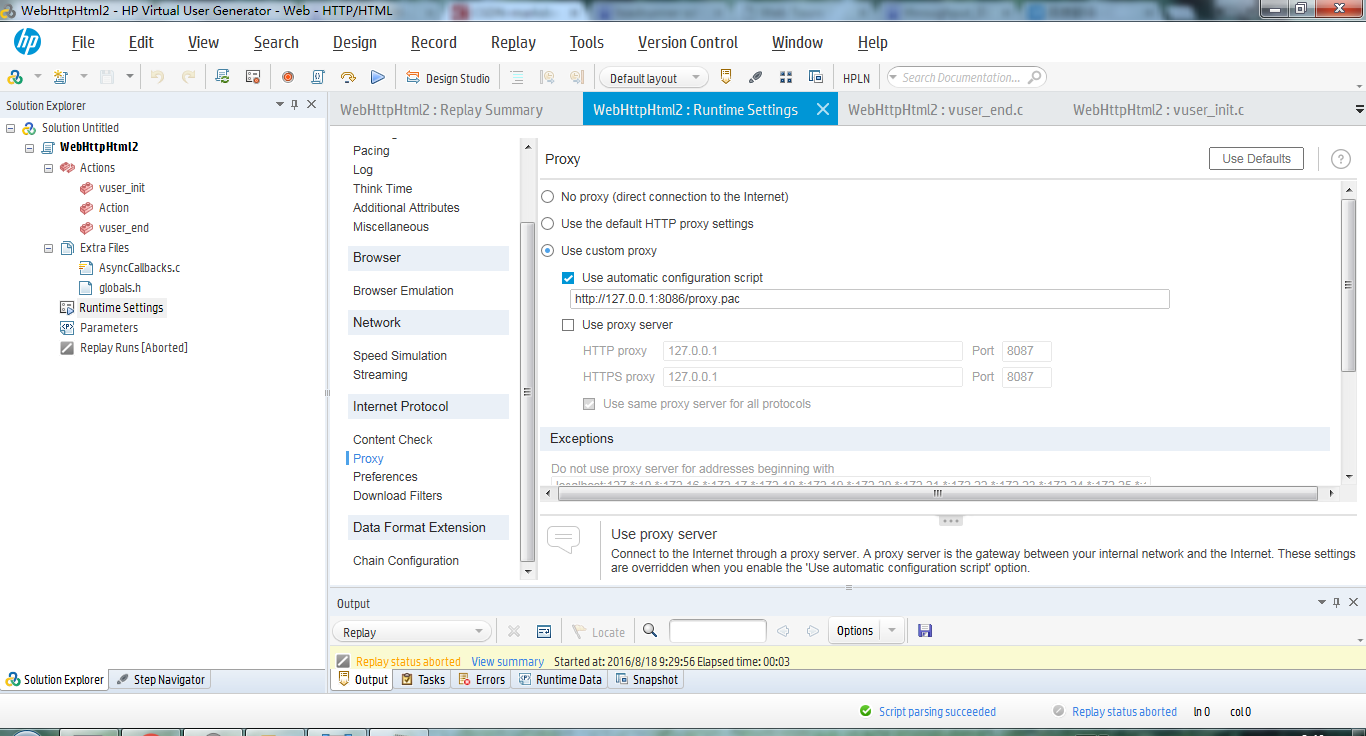Click the output pane icon beside Default layout
The image size is (1366, 736).
point(726,77)
